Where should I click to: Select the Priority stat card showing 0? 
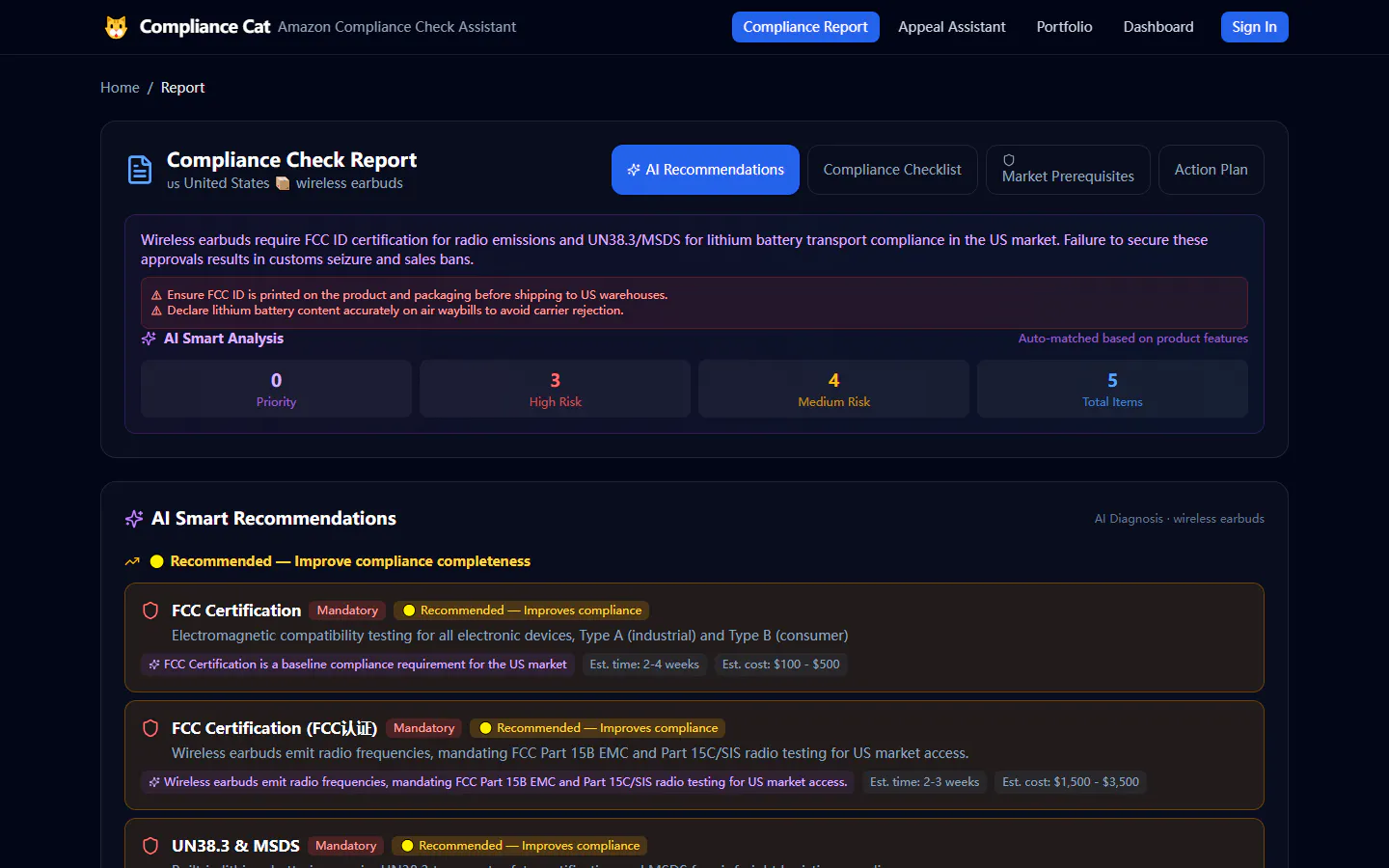(x=276, y=389)
